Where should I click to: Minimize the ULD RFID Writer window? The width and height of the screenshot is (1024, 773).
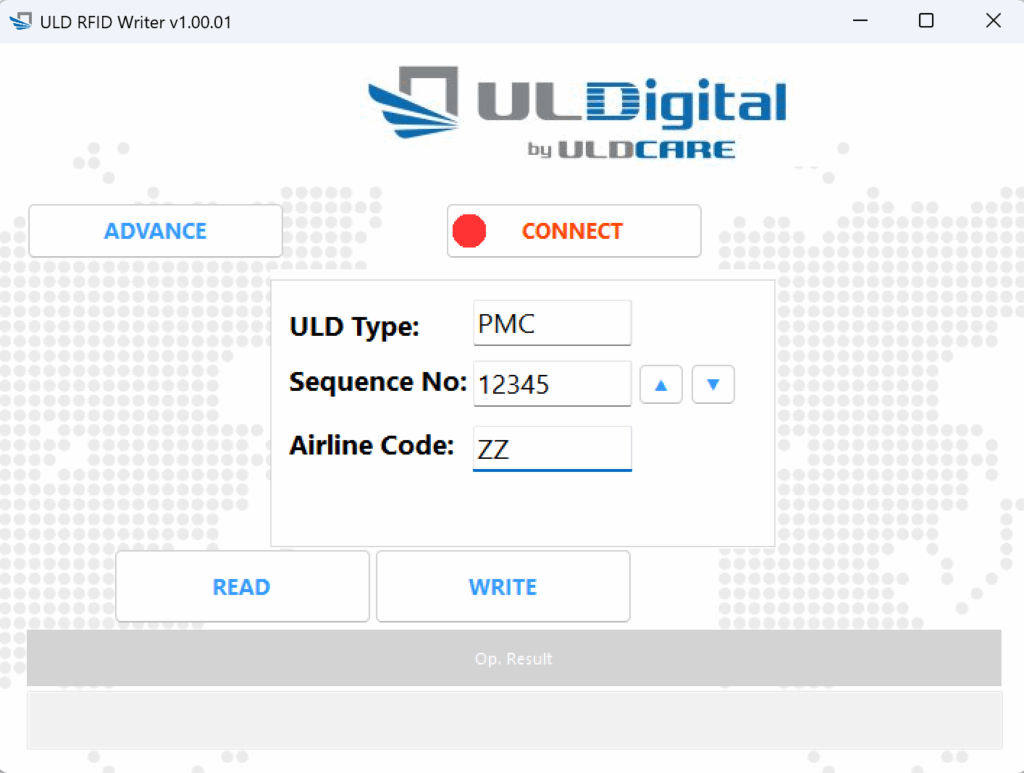point(859,21)
